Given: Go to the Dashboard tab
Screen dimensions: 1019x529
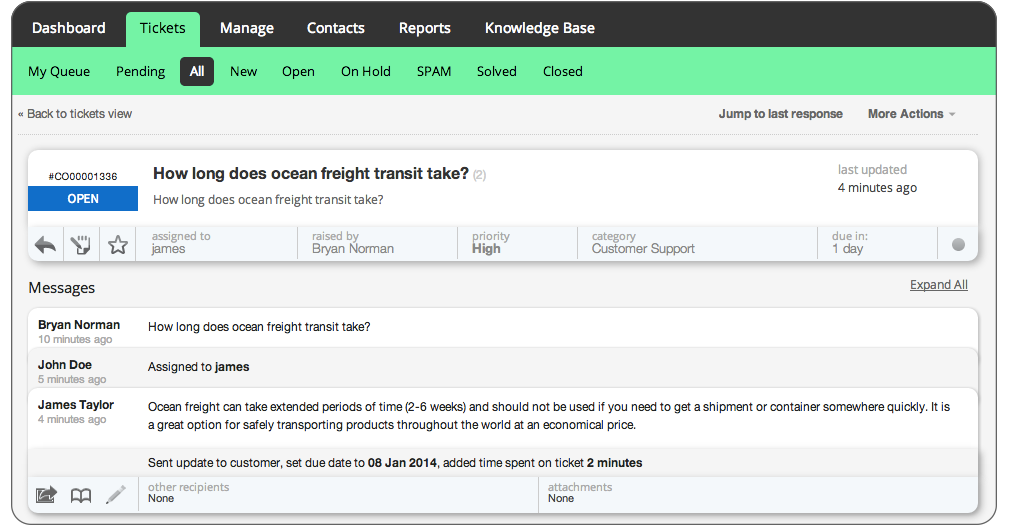Looking at the screenshot, I should pyautogui.click(x=68, y=28).
